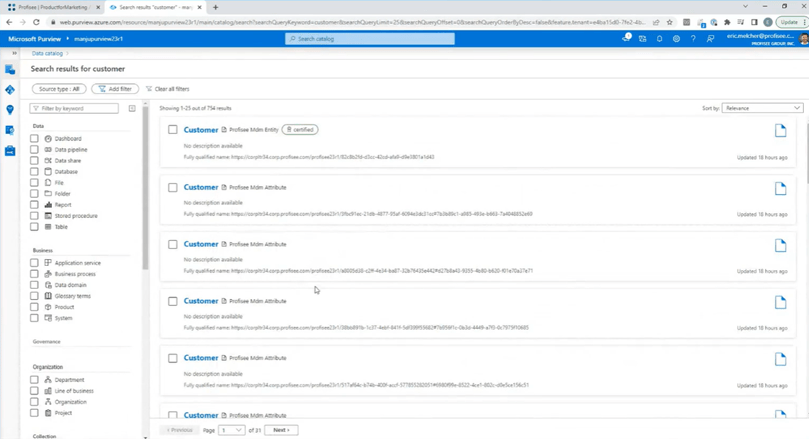The height and width of the screenshot is (439, 809).
Task: Select the Search results "customer" browser tab
Action: [155, 7]
